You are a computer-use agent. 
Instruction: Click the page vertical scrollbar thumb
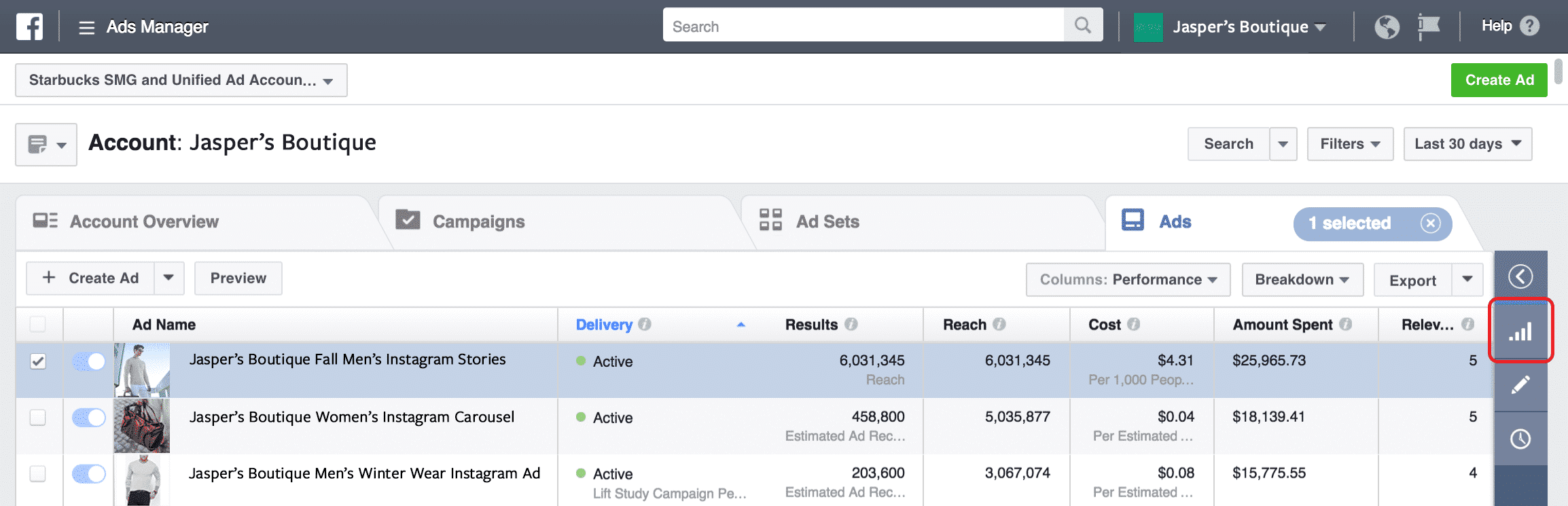(1558, 71)
